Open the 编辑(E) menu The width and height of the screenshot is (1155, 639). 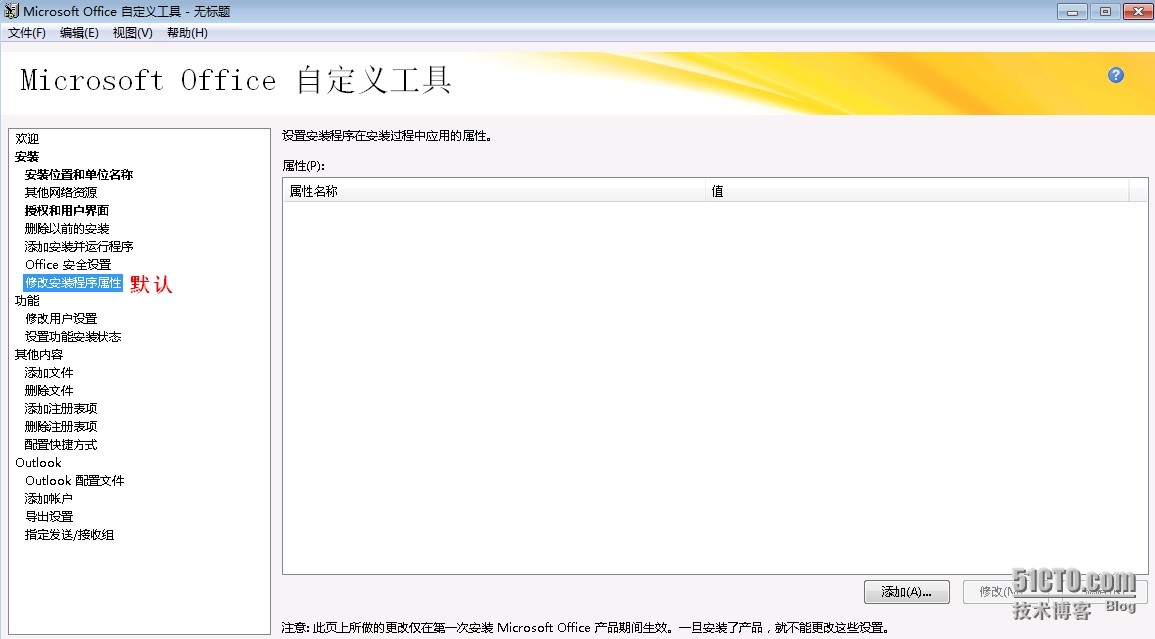pos(79,32)
